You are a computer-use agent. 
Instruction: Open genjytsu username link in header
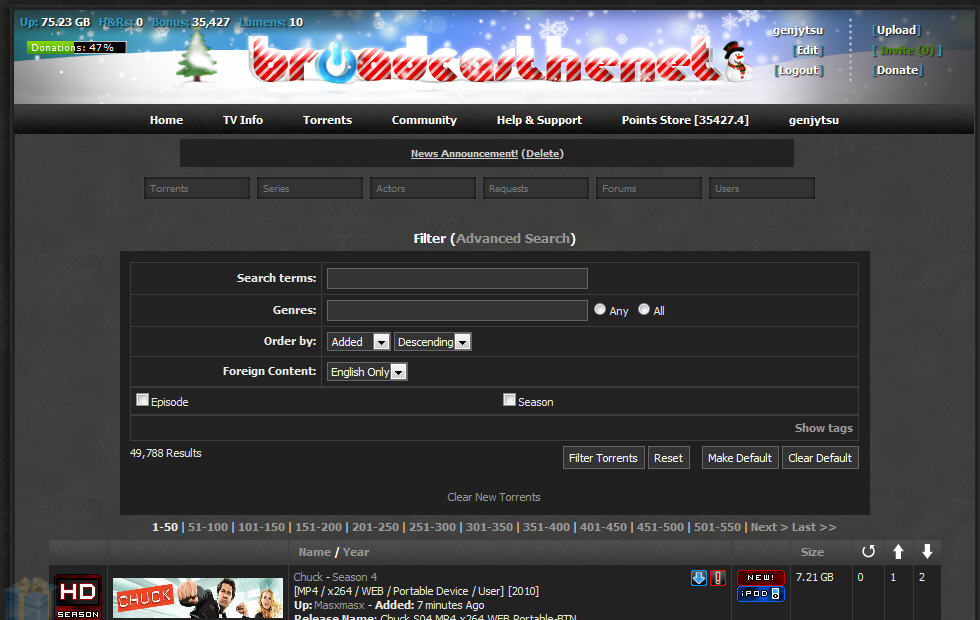tap(798, 30)
